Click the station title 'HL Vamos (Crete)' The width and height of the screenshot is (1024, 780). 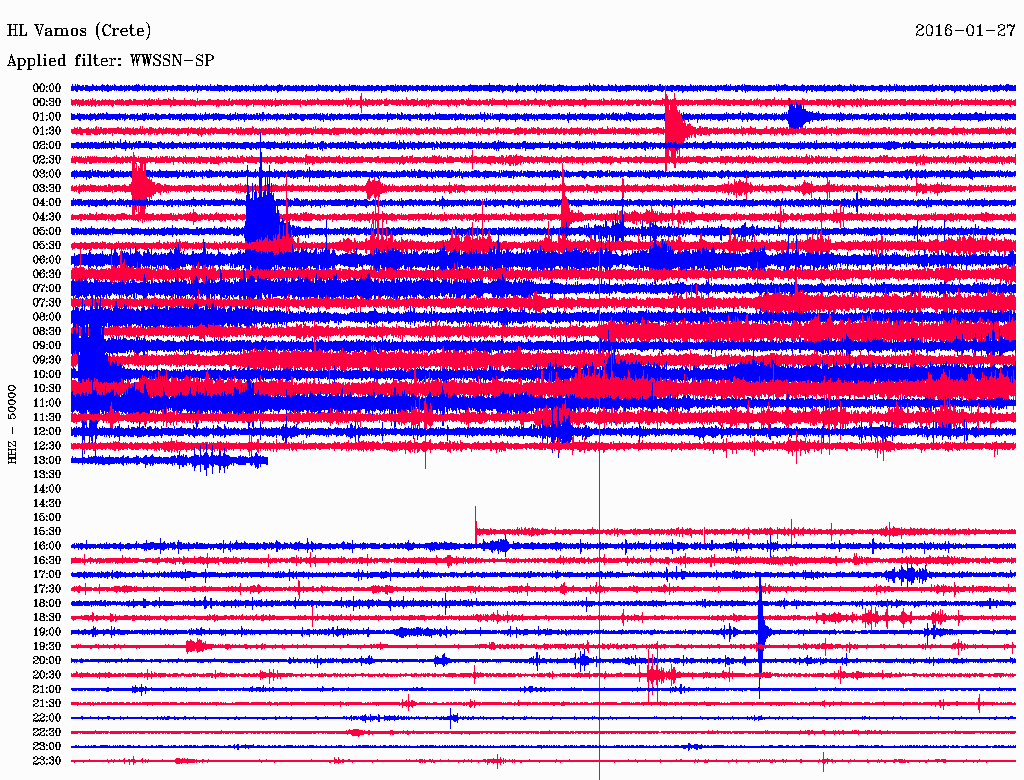point(79,31)
